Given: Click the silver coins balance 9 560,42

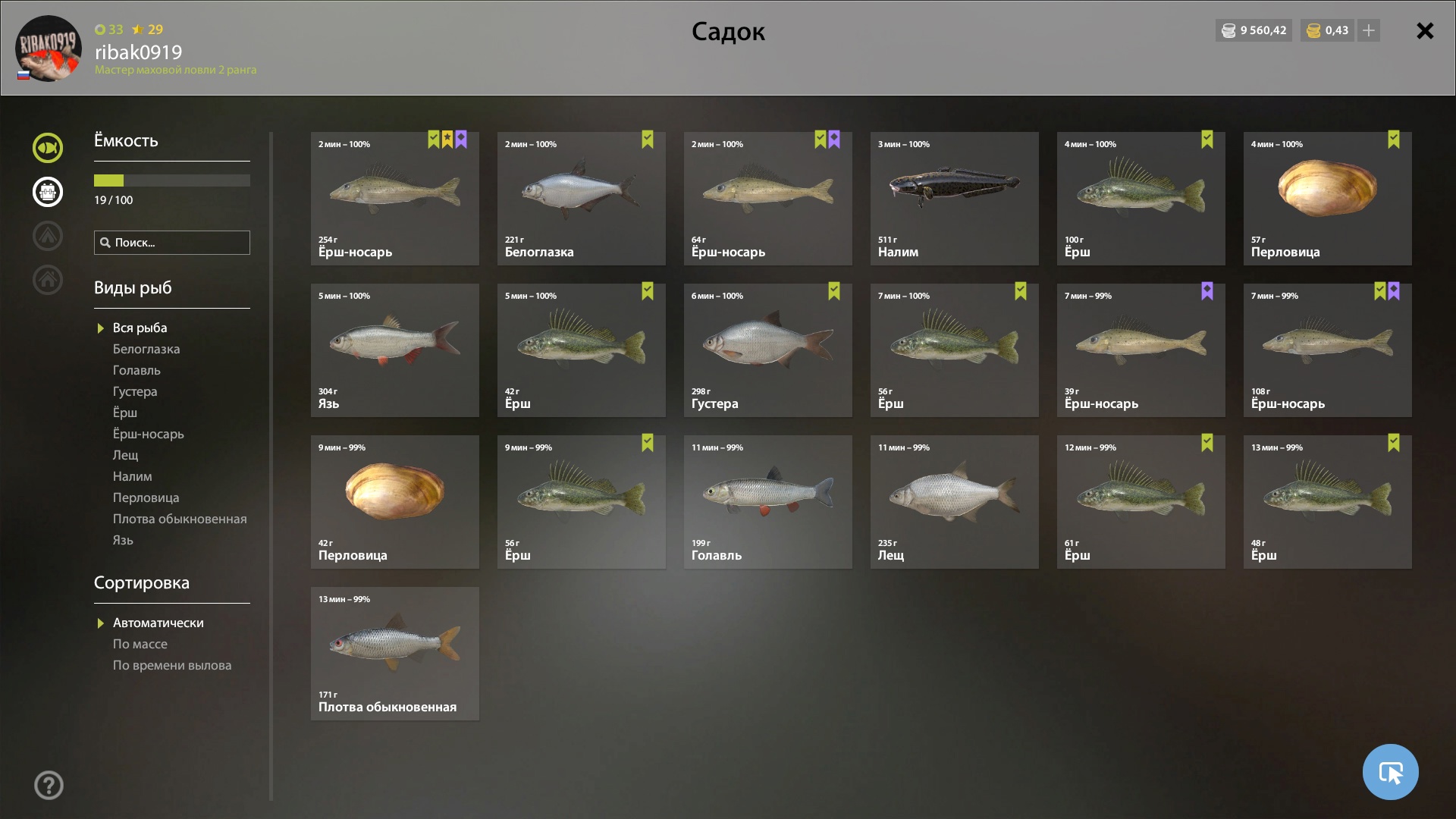Looking at the screenshot, I should pos(1254,30).
